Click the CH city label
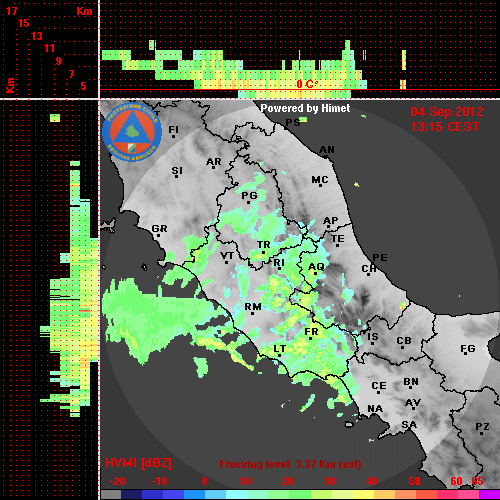This screenshot has width=500, height=500. 369,268
